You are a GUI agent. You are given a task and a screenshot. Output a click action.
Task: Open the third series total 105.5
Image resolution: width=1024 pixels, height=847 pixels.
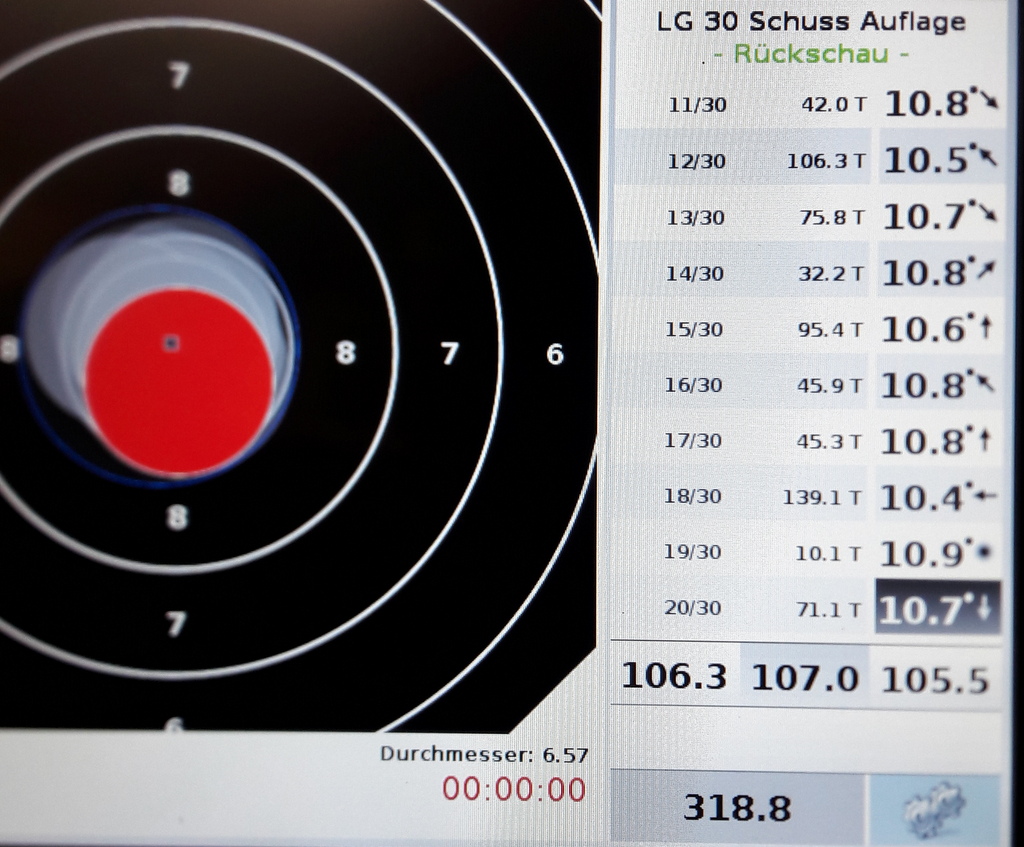[x=935, y=679]
